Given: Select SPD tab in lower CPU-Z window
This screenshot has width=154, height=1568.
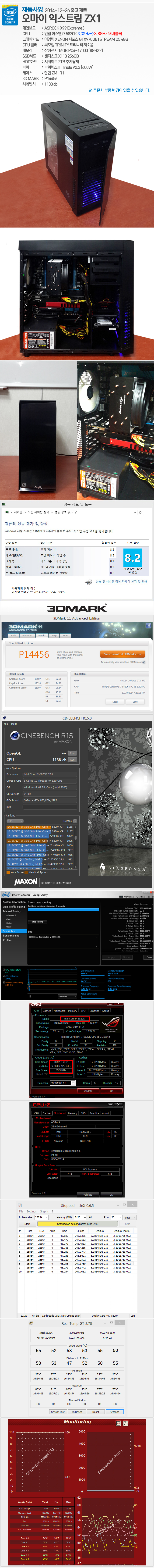Looking at the screenshot, I should (83, 1113).
